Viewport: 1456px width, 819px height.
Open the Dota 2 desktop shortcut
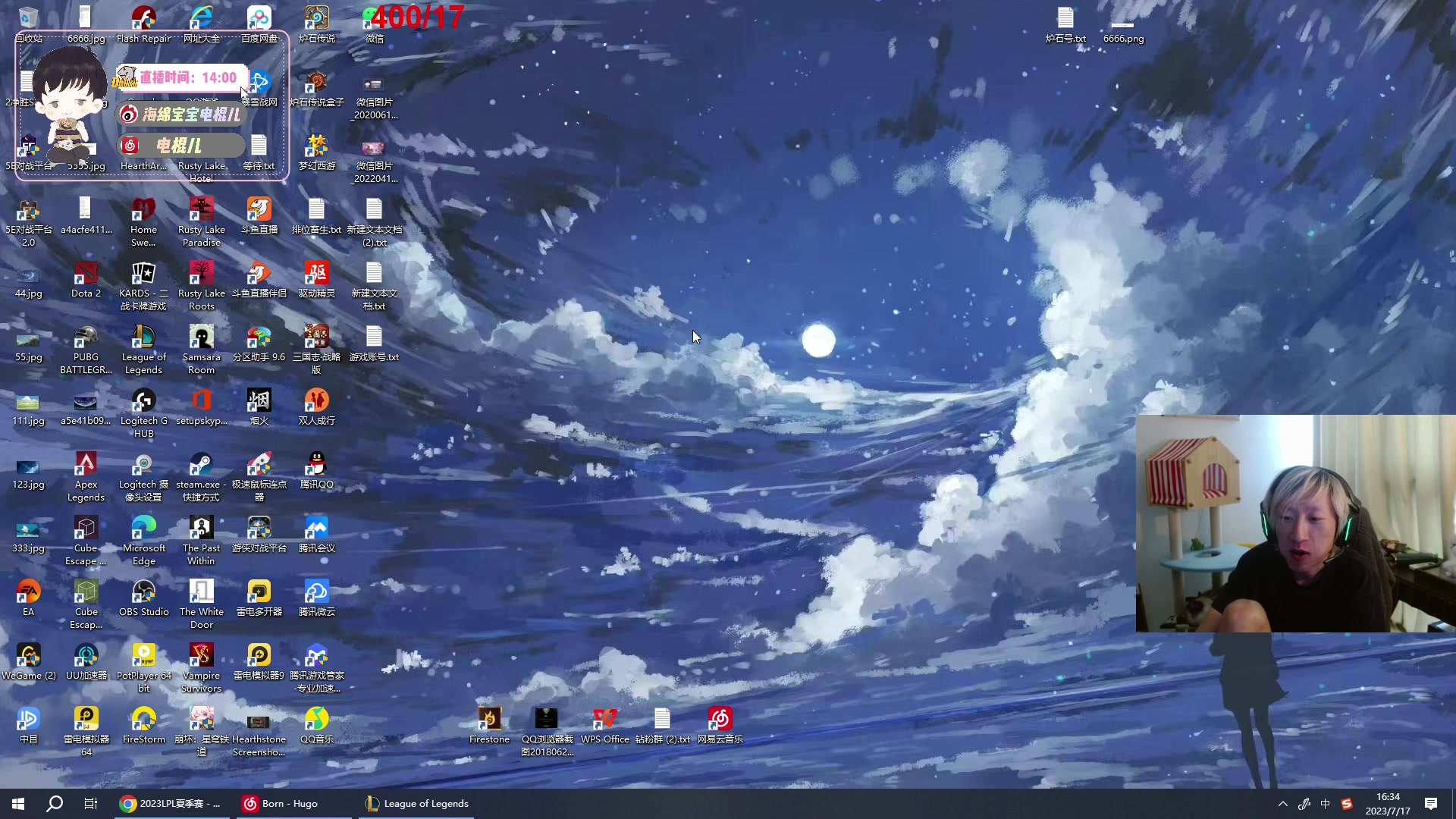pos(86,279)
